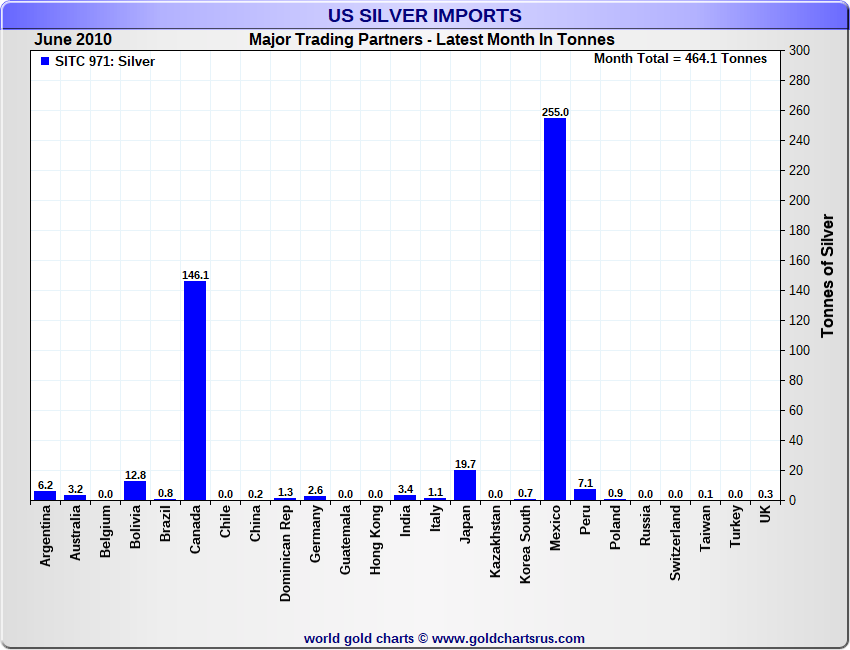Click the Canada bar at 146.1

click(195, 390)
